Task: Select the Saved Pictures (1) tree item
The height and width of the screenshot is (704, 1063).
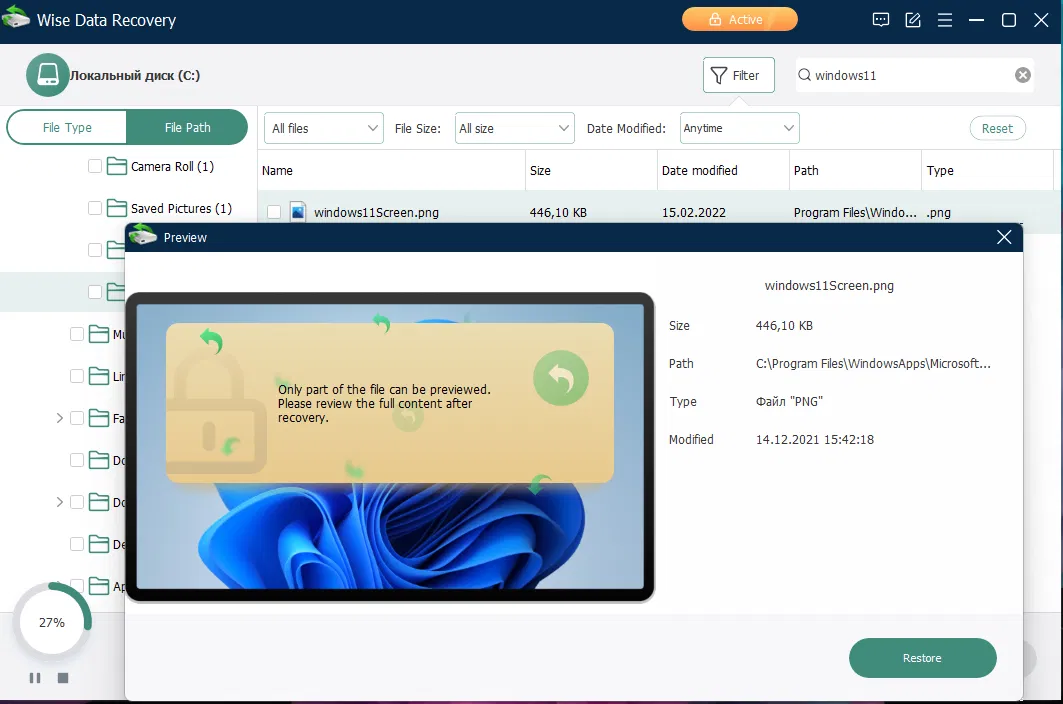Action: click(181, 208)
